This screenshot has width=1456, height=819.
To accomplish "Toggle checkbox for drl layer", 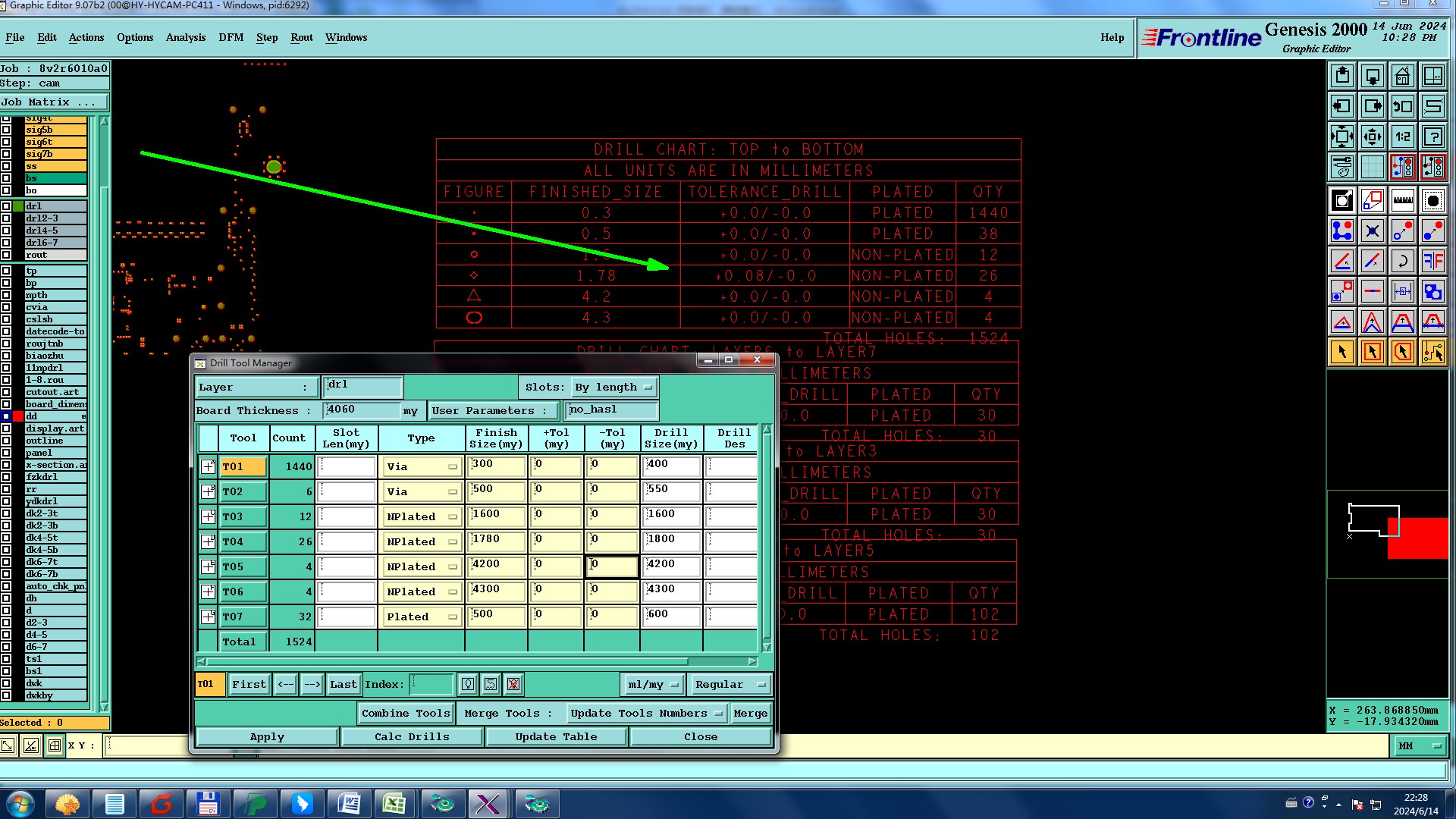I will [6, 206].
